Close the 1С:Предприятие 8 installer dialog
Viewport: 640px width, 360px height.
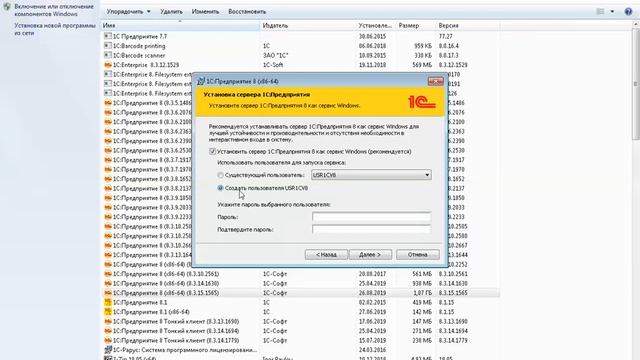point(436,81)
